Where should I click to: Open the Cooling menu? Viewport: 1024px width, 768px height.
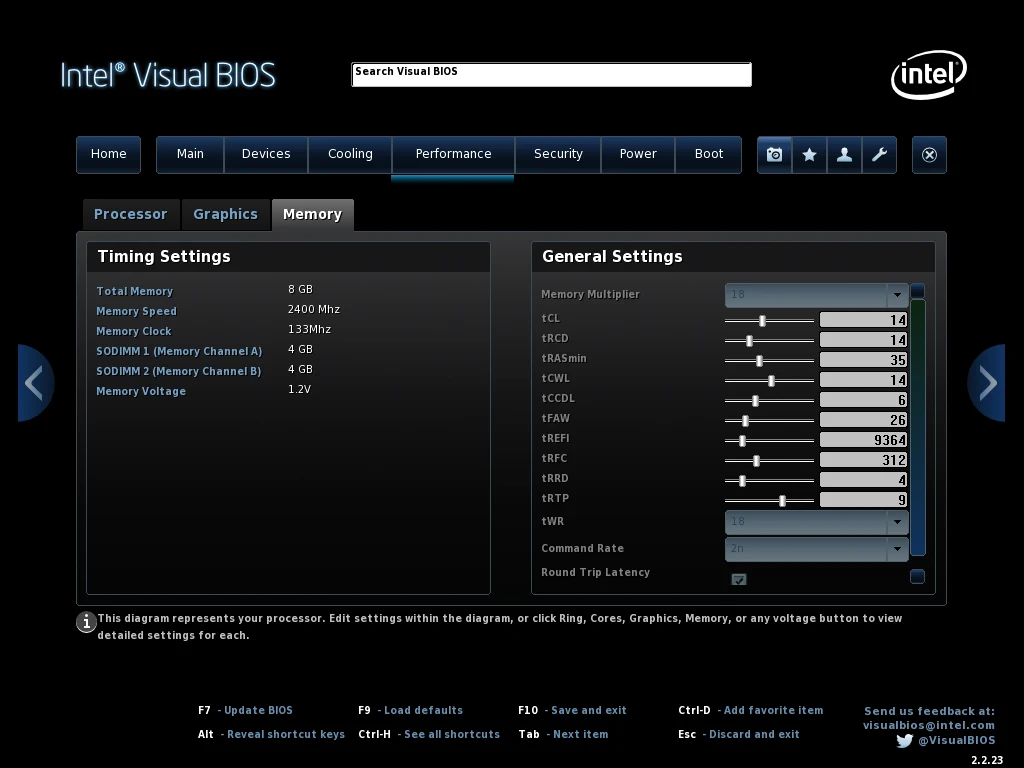(350, 154)
